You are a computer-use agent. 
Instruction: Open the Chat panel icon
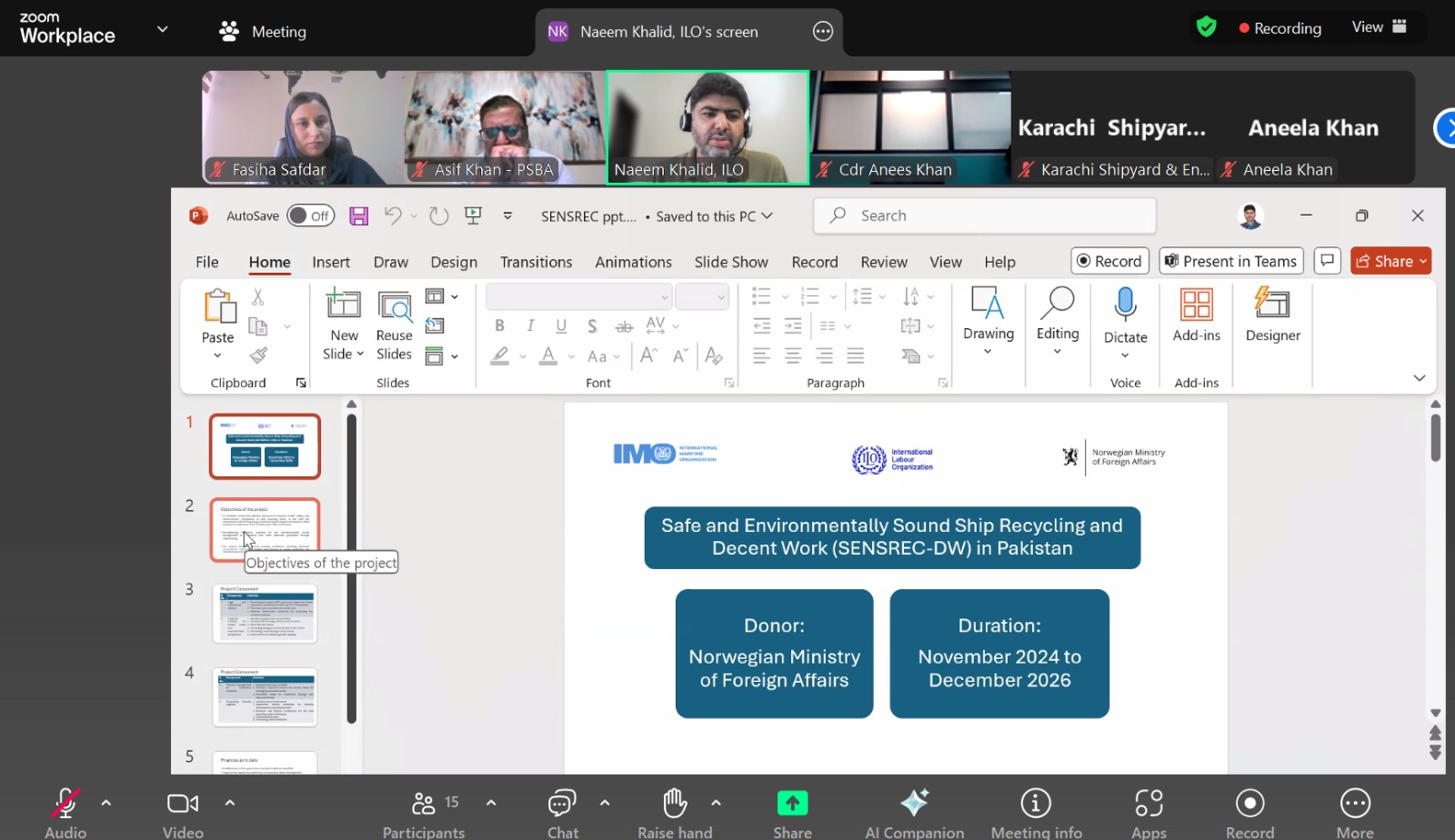click(x=562, y=804)
